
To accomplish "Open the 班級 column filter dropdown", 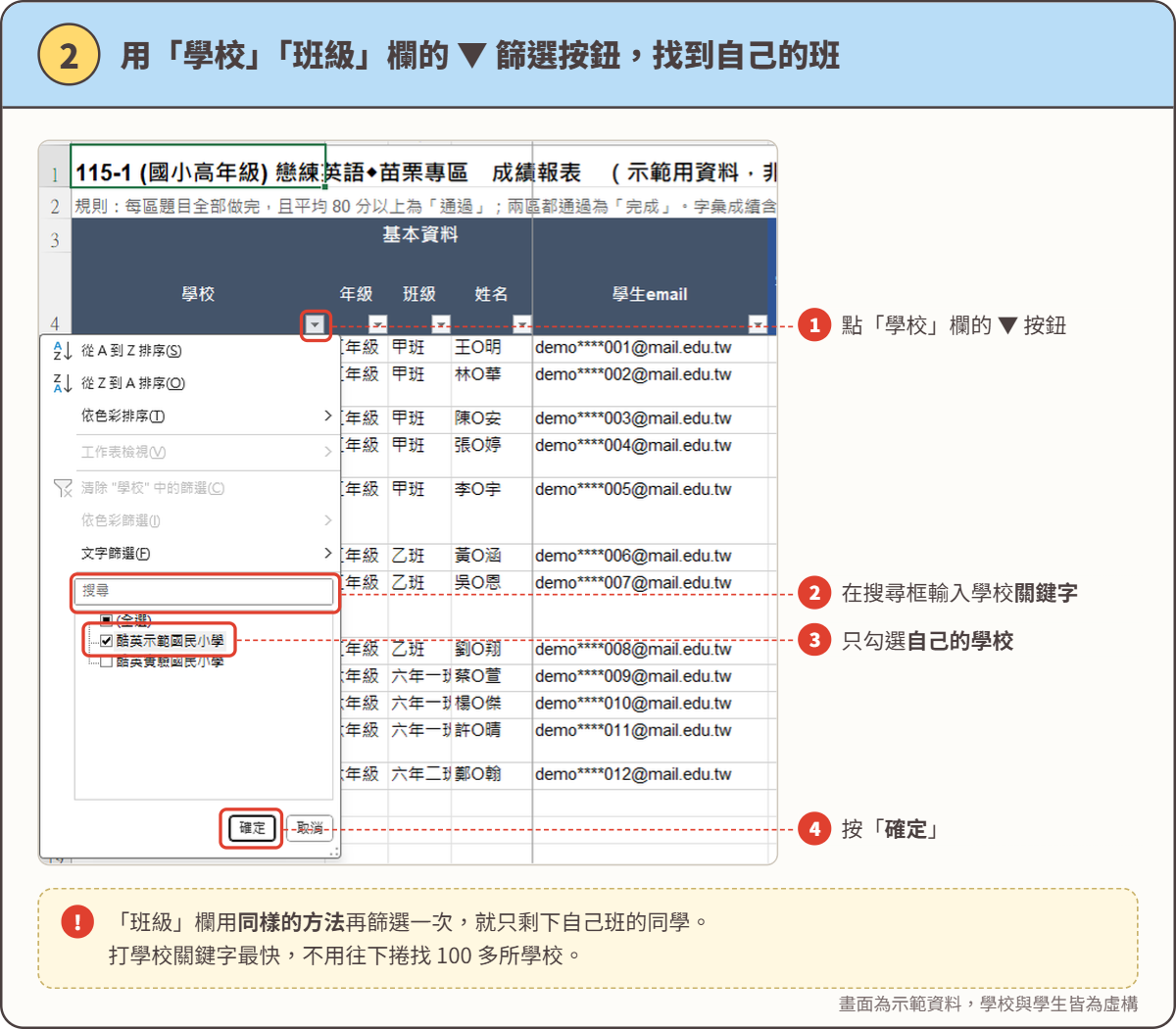I will pyautogui.click(x=441, y=324).
